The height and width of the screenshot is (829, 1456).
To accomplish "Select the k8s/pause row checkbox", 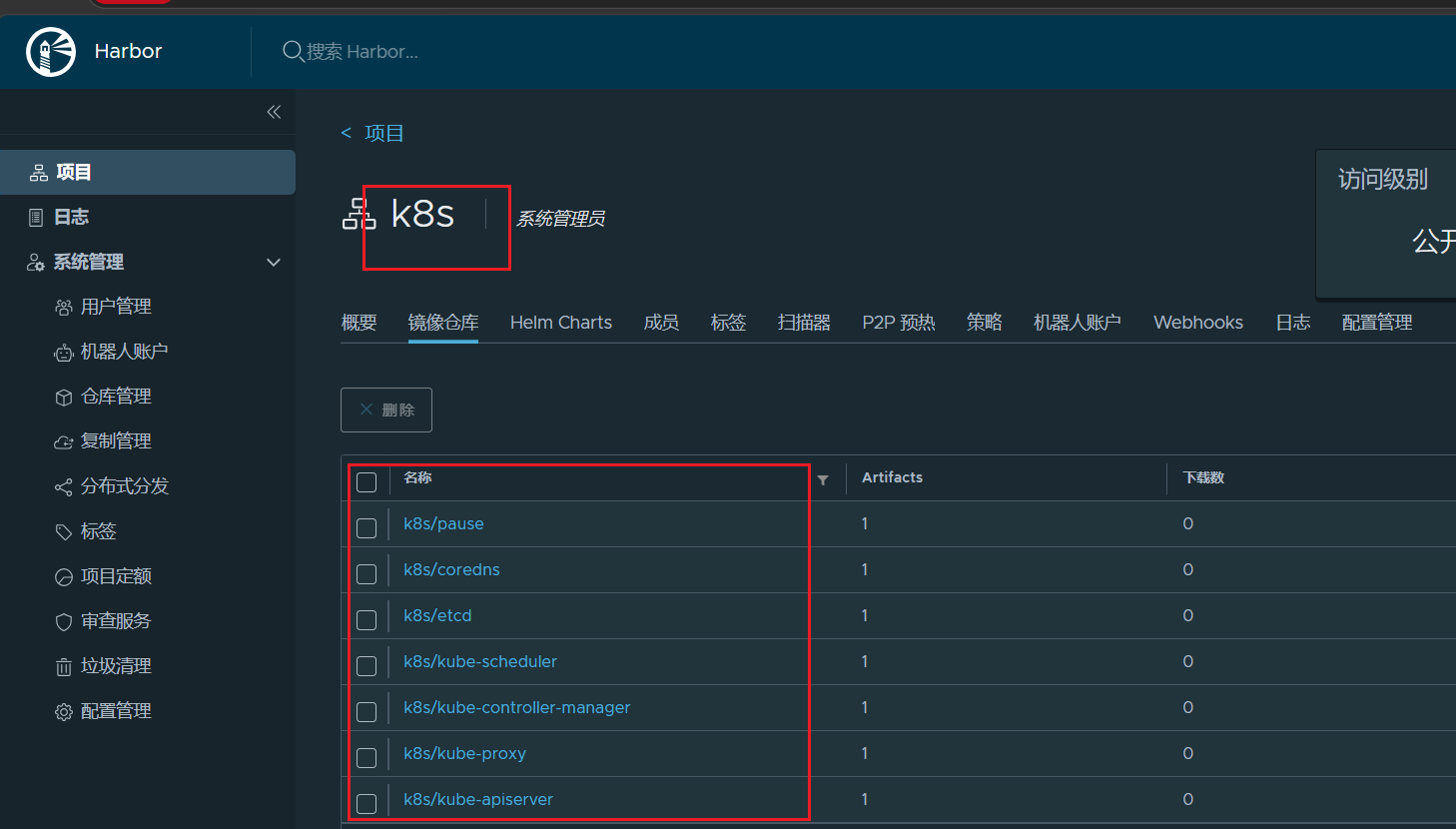I will [x=366, y=528].
